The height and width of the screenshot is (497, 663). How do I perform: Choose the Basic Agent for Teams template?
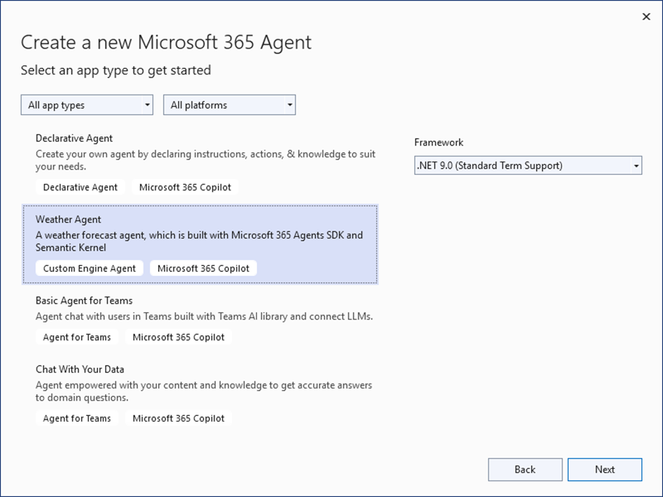pos(200,319)
